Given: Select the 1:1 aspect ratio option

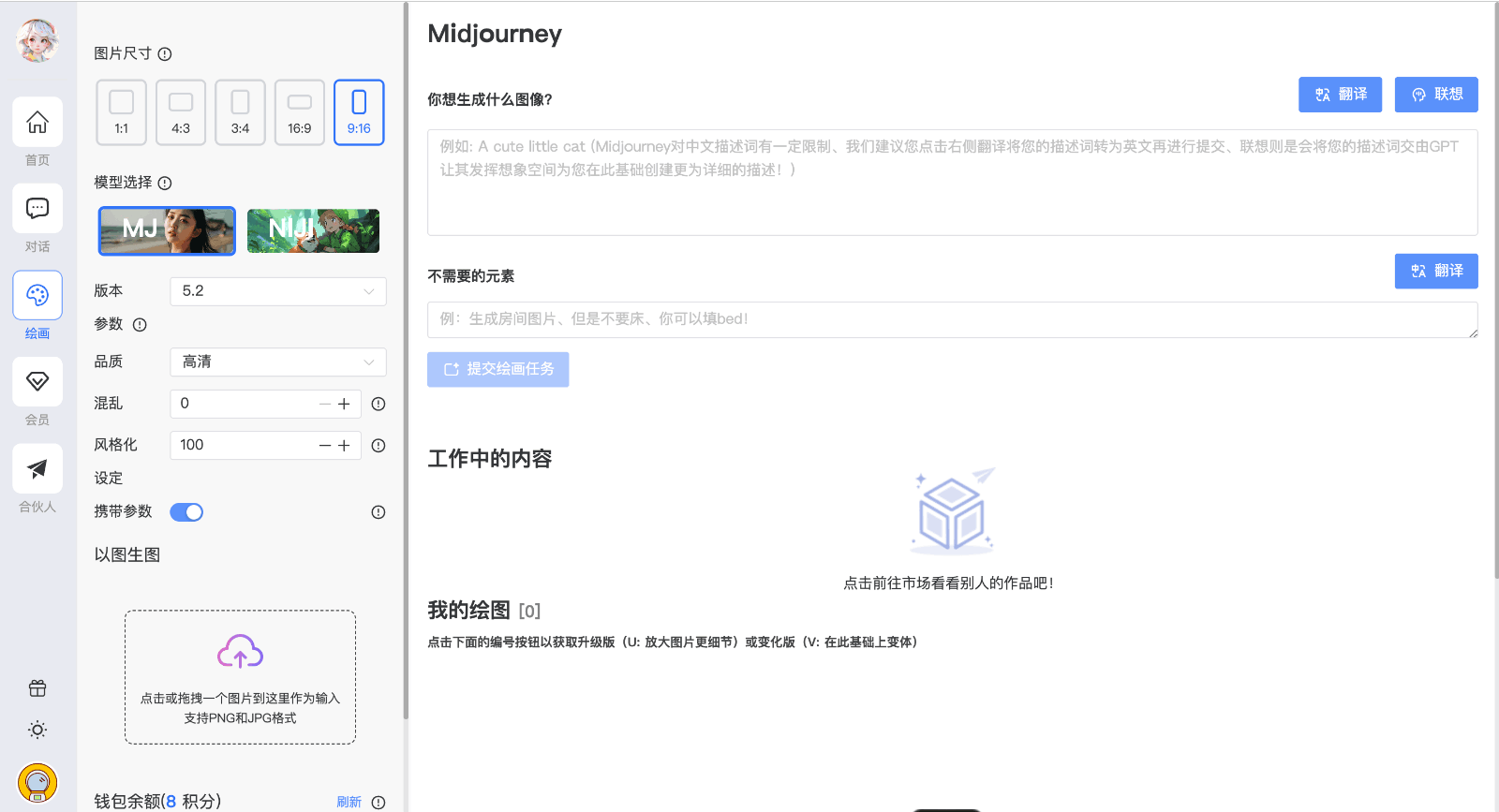Looking at the screenshot, I should (x=121, y=112).
